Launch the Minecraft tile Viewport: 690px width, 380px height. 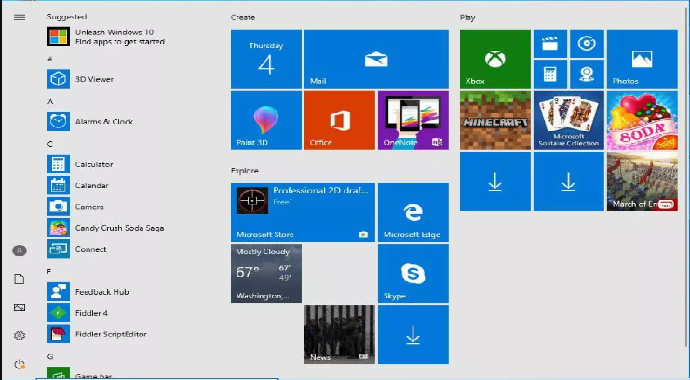[495, 121]
